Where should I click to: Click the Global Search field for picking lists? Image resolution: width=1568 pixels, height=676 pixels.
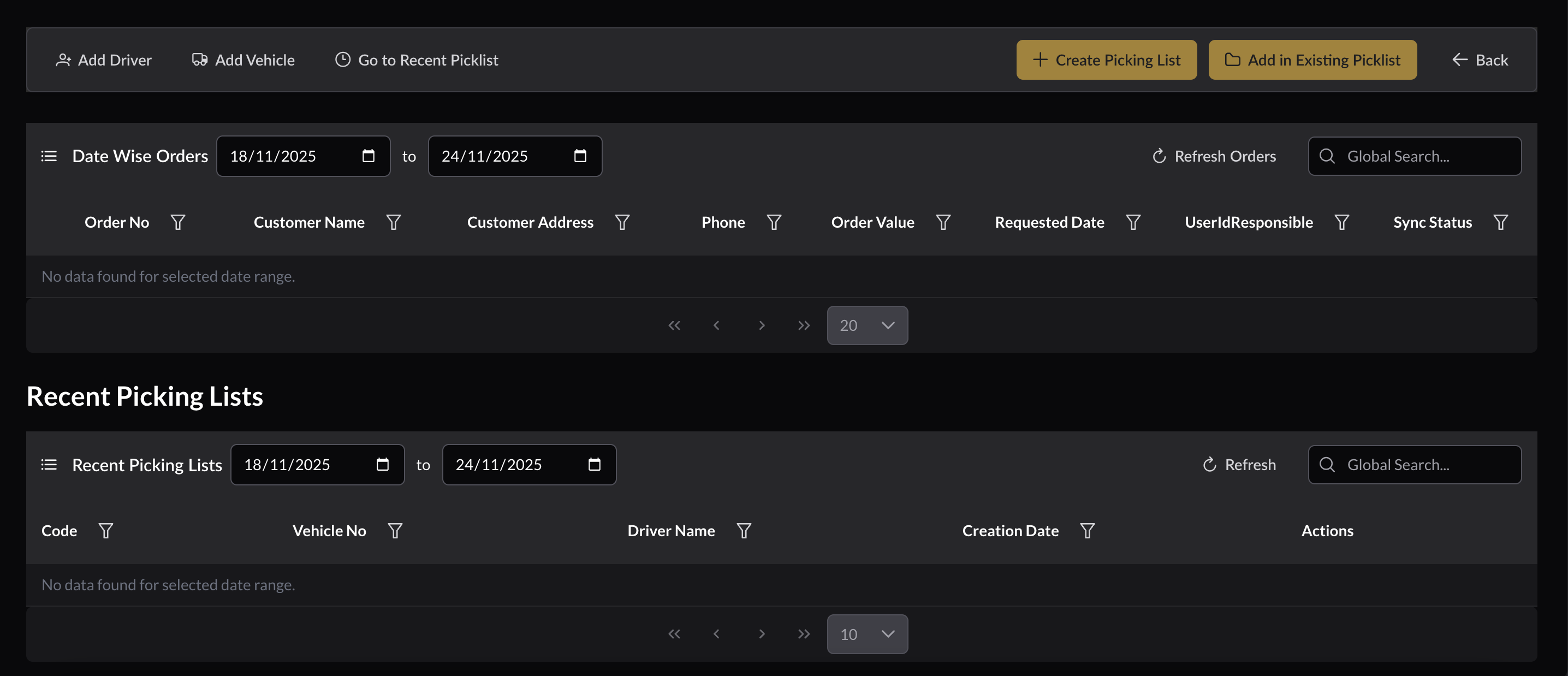point(1415,464)
